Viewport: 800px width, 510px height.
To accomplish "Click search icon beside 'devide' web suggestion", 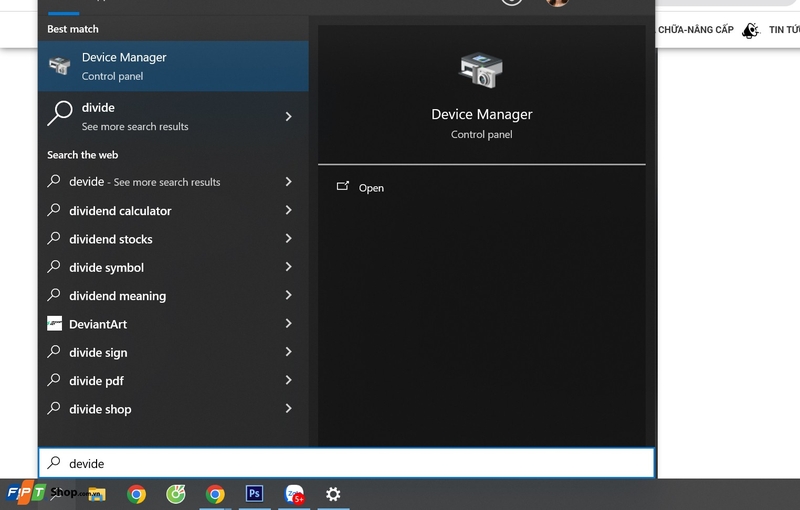I will tap(54, 181).
